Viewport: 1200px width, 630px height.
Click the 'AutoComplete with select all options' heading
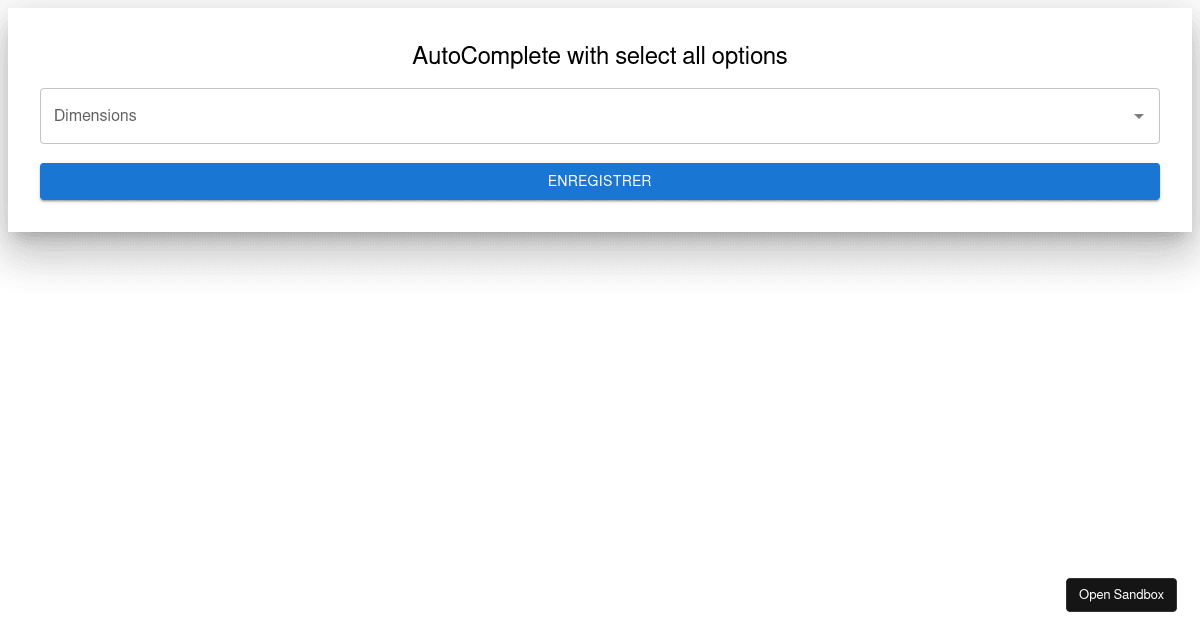(x=600, y=56)
